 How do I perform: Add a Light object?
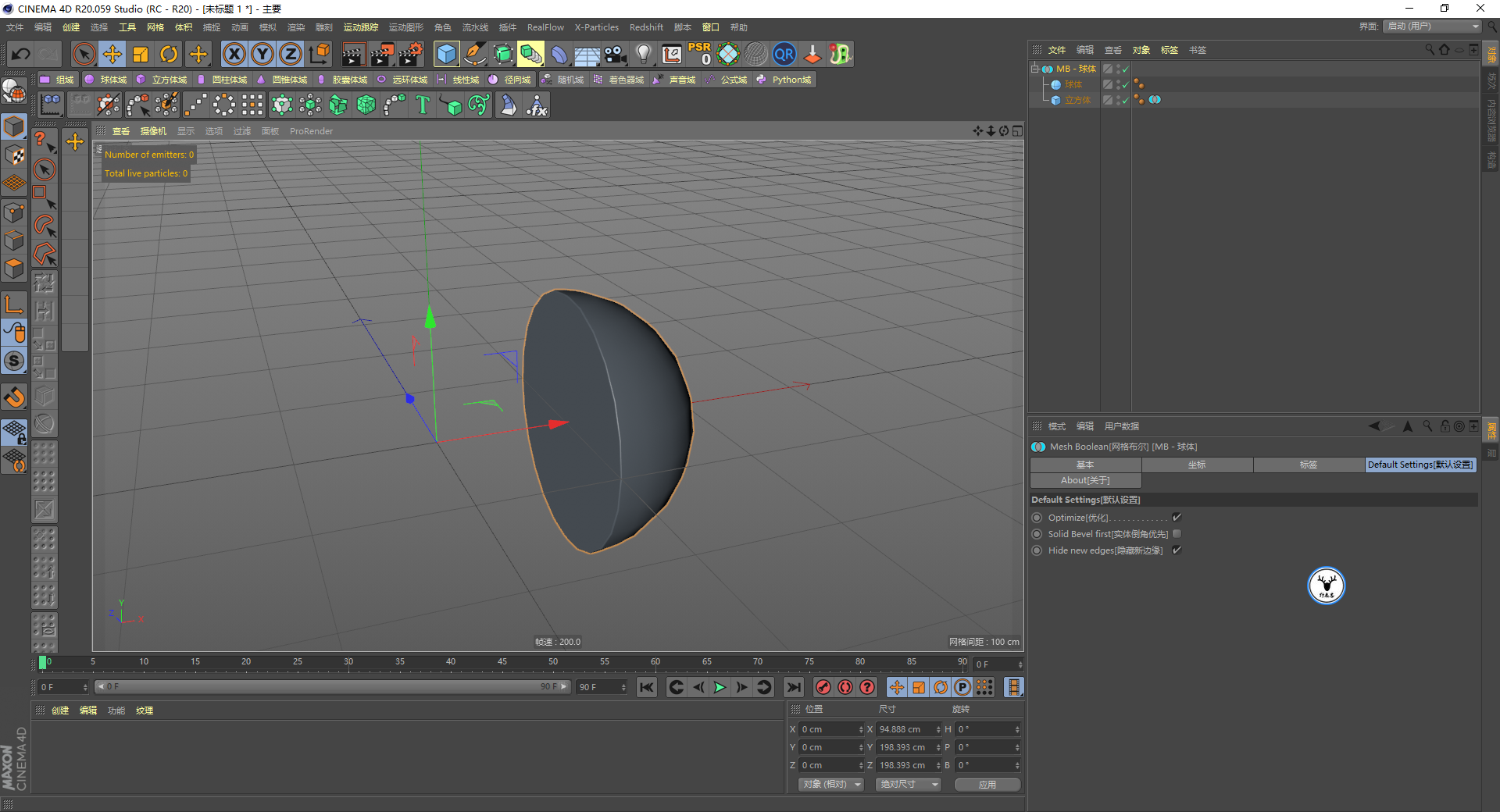coord(644,54)
